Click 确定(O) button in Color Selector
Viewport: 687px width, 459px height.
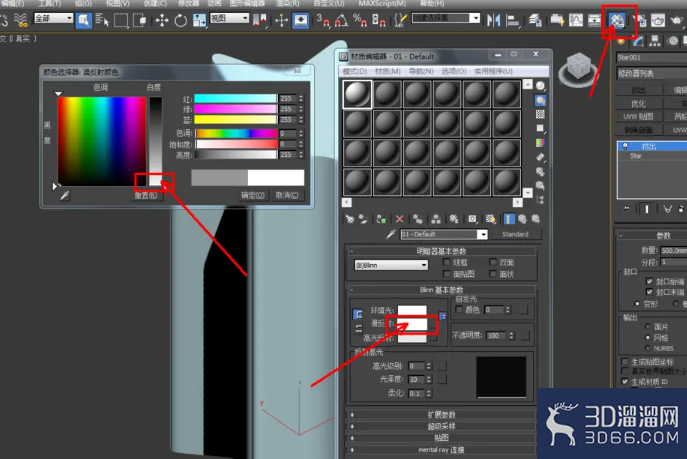(253, 195)
